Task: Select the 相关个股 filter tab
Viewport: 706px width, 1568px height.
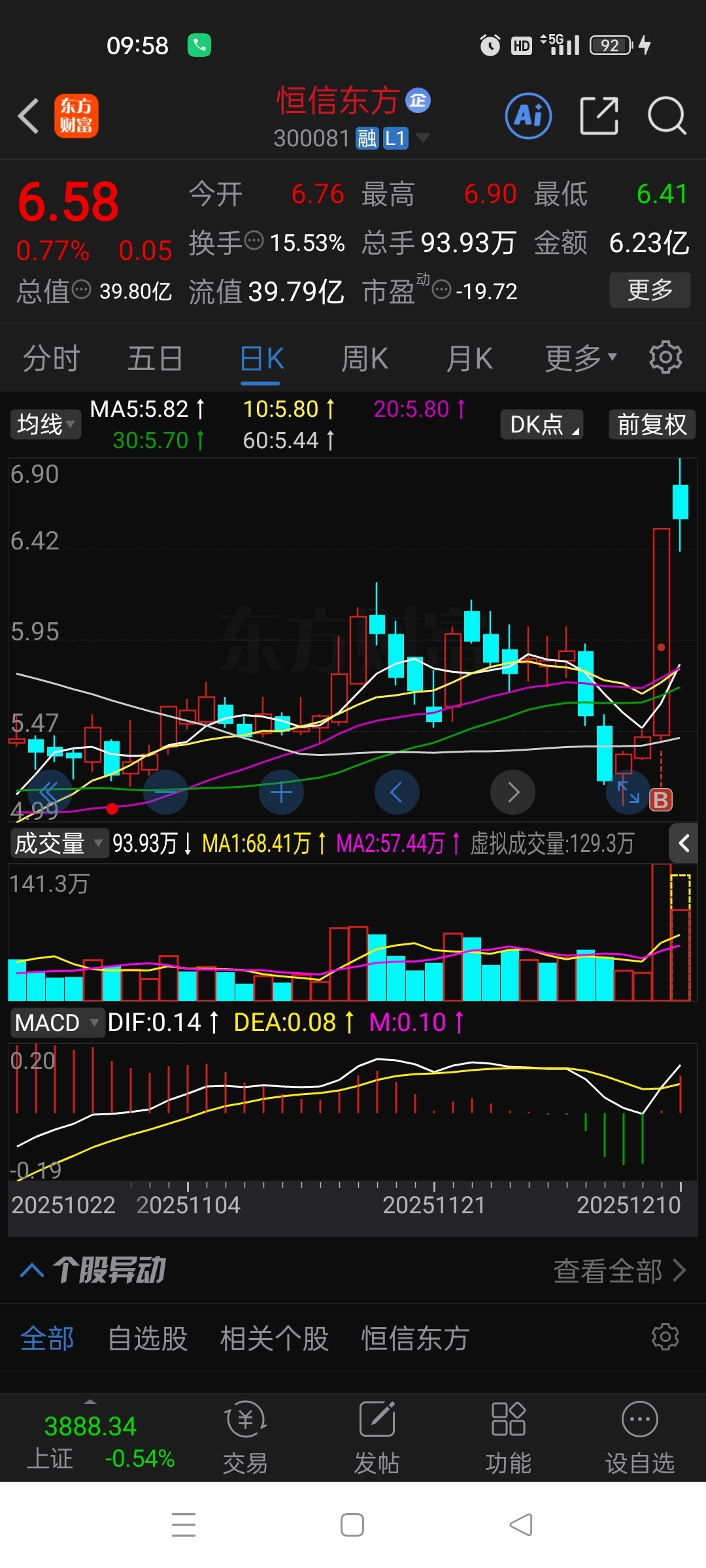Action: (x=275, y=1339)
